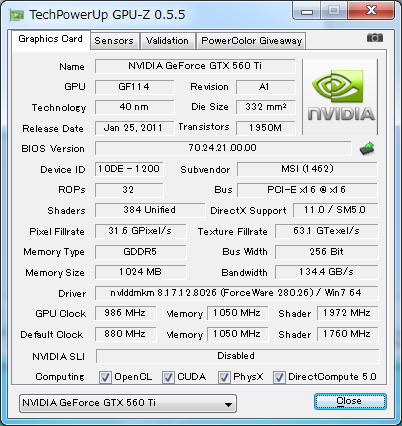Click Bandwidth field 134.4 GB/s

[x=327, y=272]
